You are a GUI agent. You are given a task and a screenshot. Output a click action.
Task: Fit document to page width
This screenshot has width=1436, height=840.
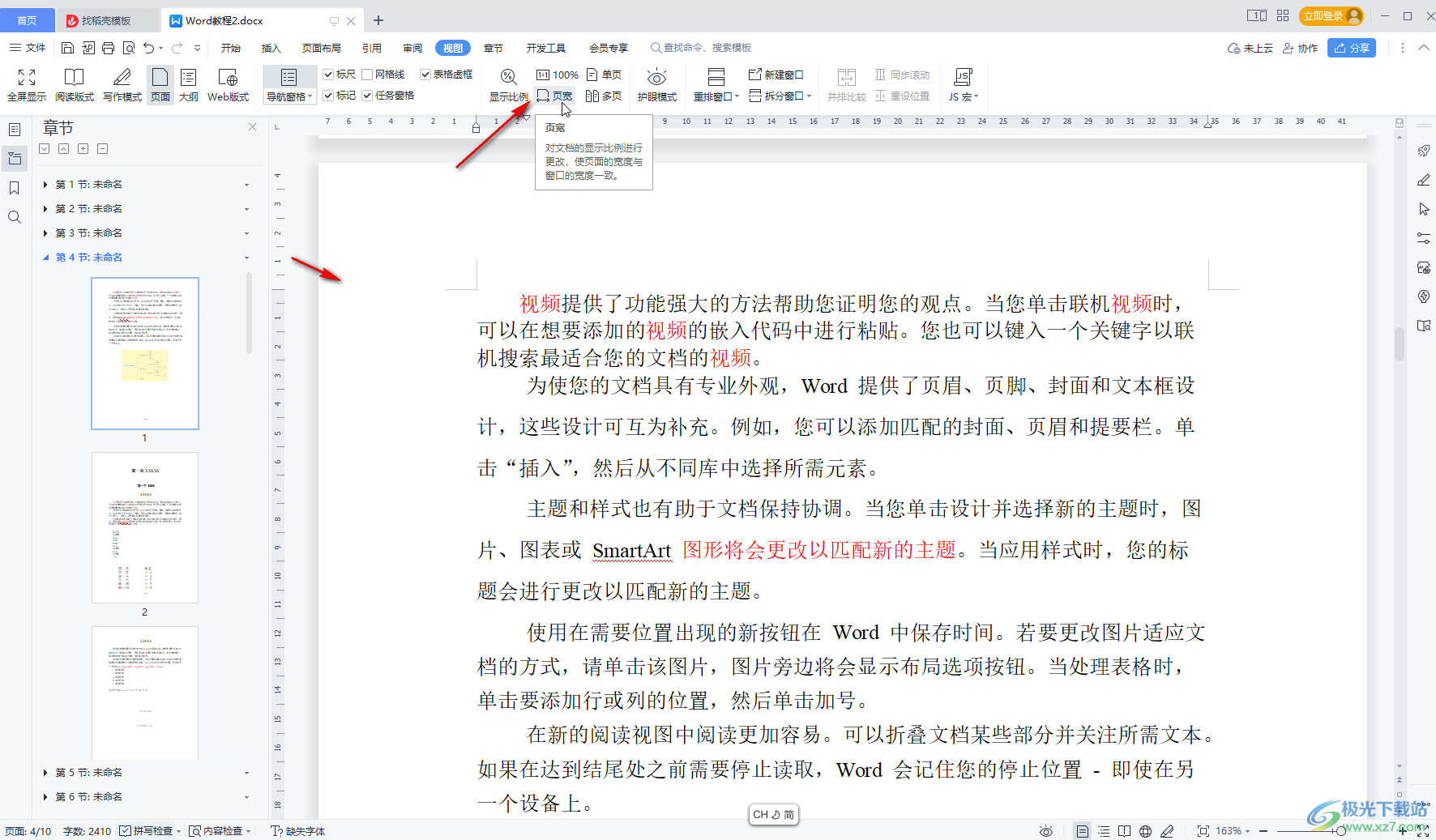[x=555, y=96]
